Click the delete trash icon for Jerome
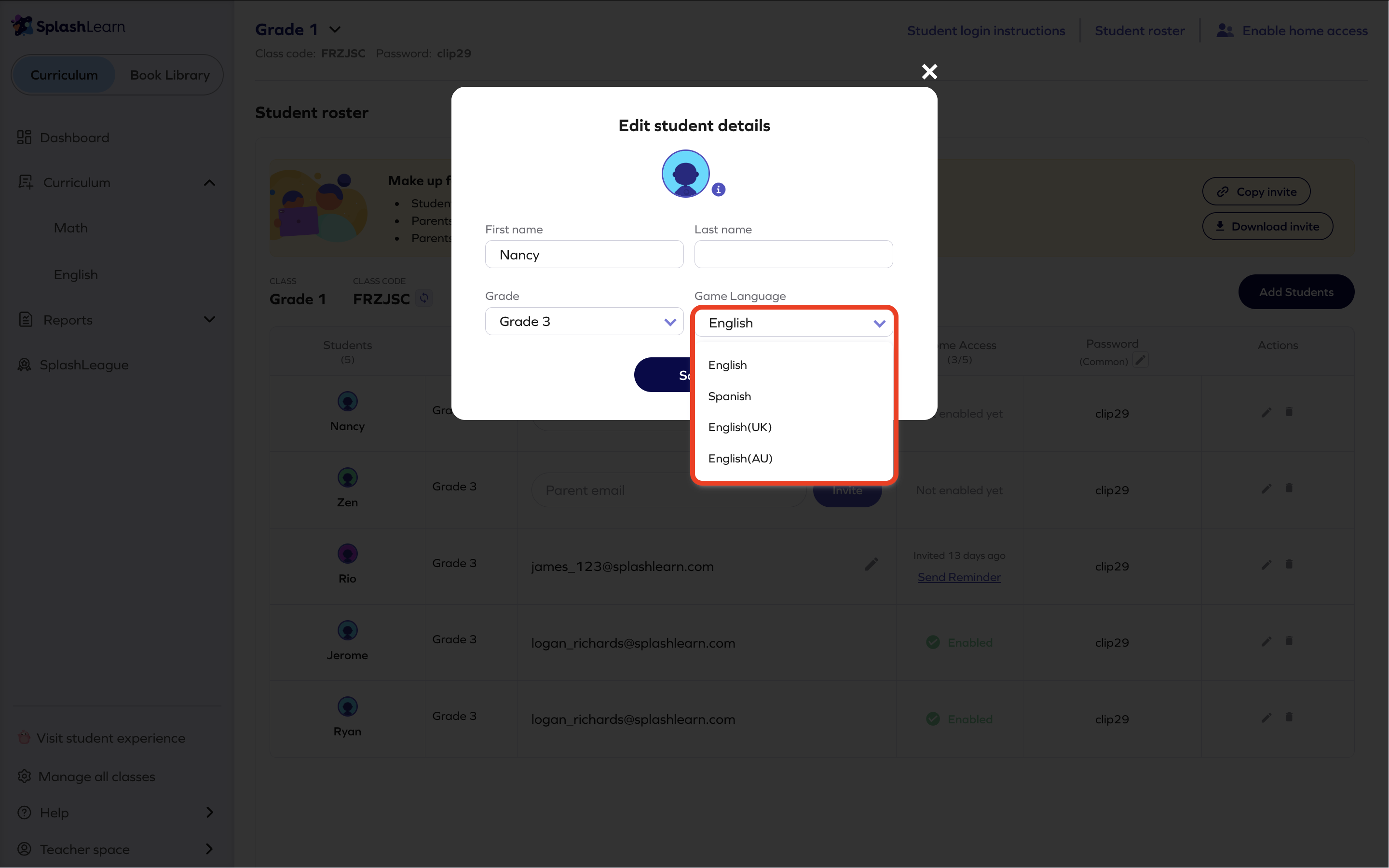 tap(1289, 641)
